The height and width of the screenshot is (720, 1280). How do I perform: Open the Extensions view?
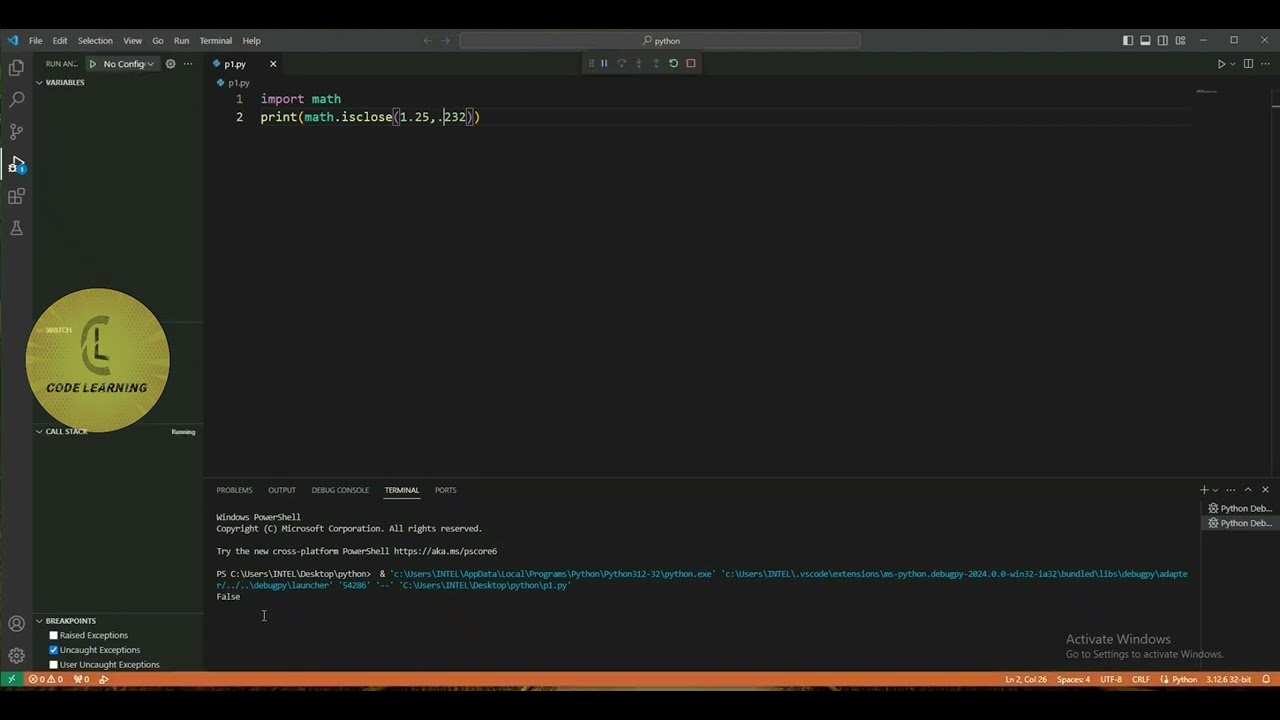click(x=16, y=197)
